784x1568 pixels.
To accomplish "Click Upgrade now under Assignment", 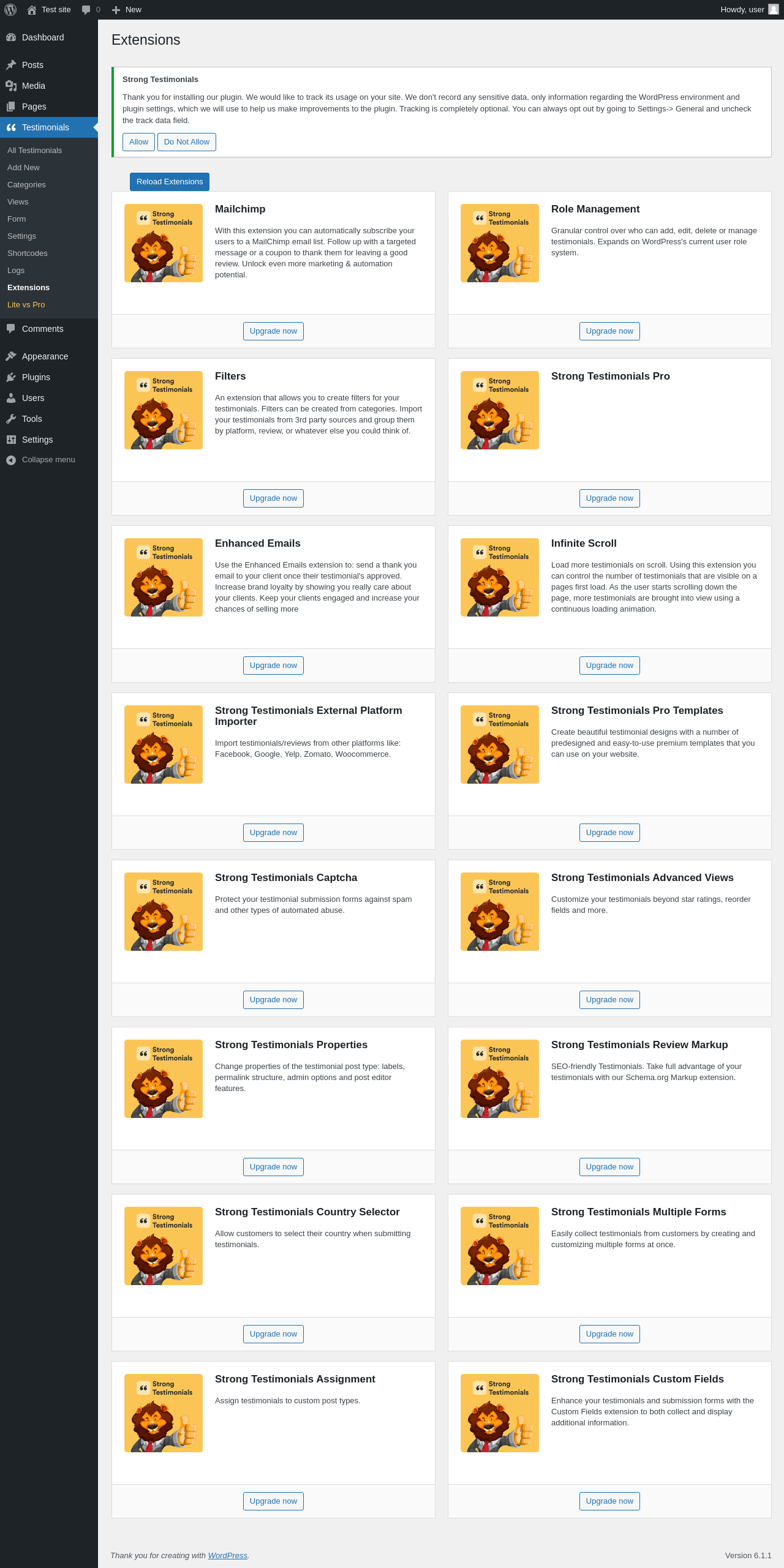I will (x=273, y=1501).
